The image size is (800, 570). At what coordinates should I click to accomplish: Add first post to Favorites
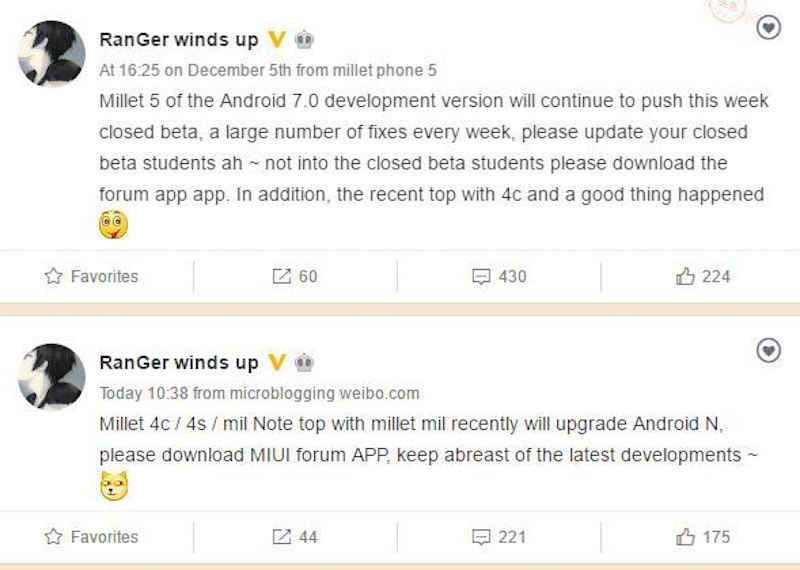click(91, 276)
